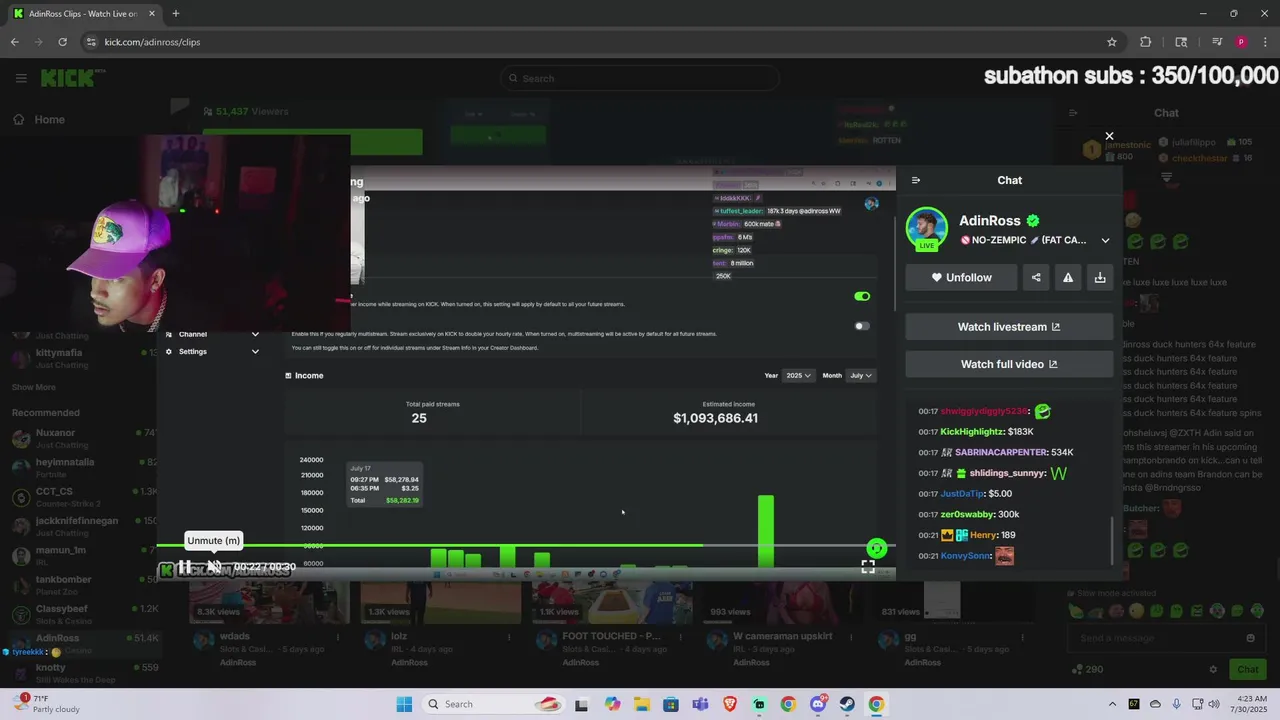
Task: Pause the clip playback
Action: (185, 567)
